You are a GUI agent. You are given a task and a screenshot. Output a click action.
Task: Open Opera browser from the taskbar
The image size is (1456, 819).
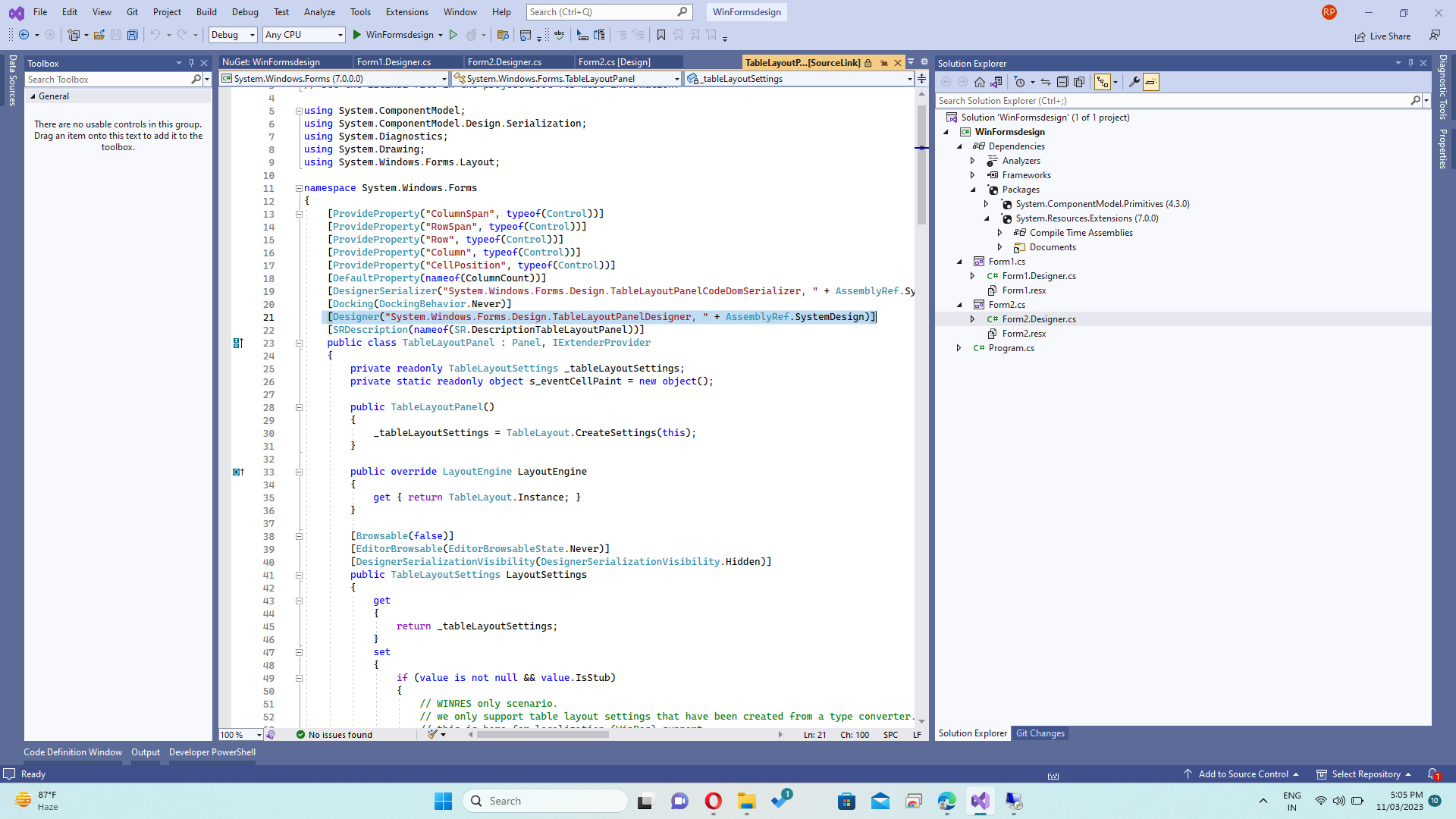tap(713, 801)
